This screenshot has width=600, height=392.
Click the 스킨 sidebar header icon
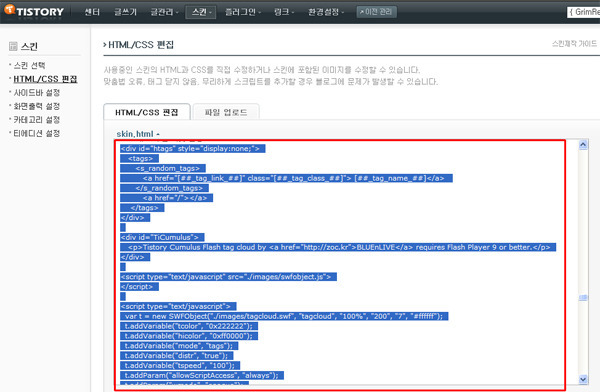tap(13, 46)
